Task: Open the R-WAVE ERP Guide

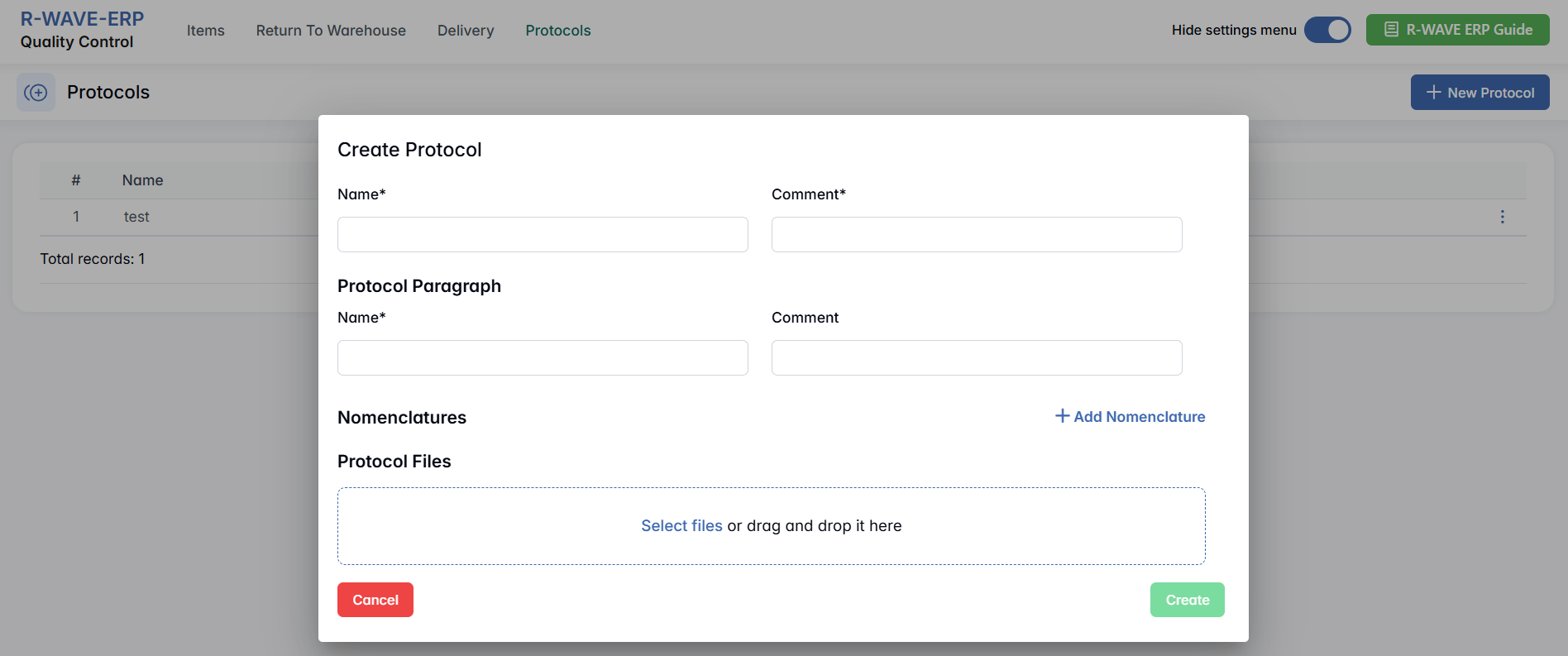Action: (1458, 30)
